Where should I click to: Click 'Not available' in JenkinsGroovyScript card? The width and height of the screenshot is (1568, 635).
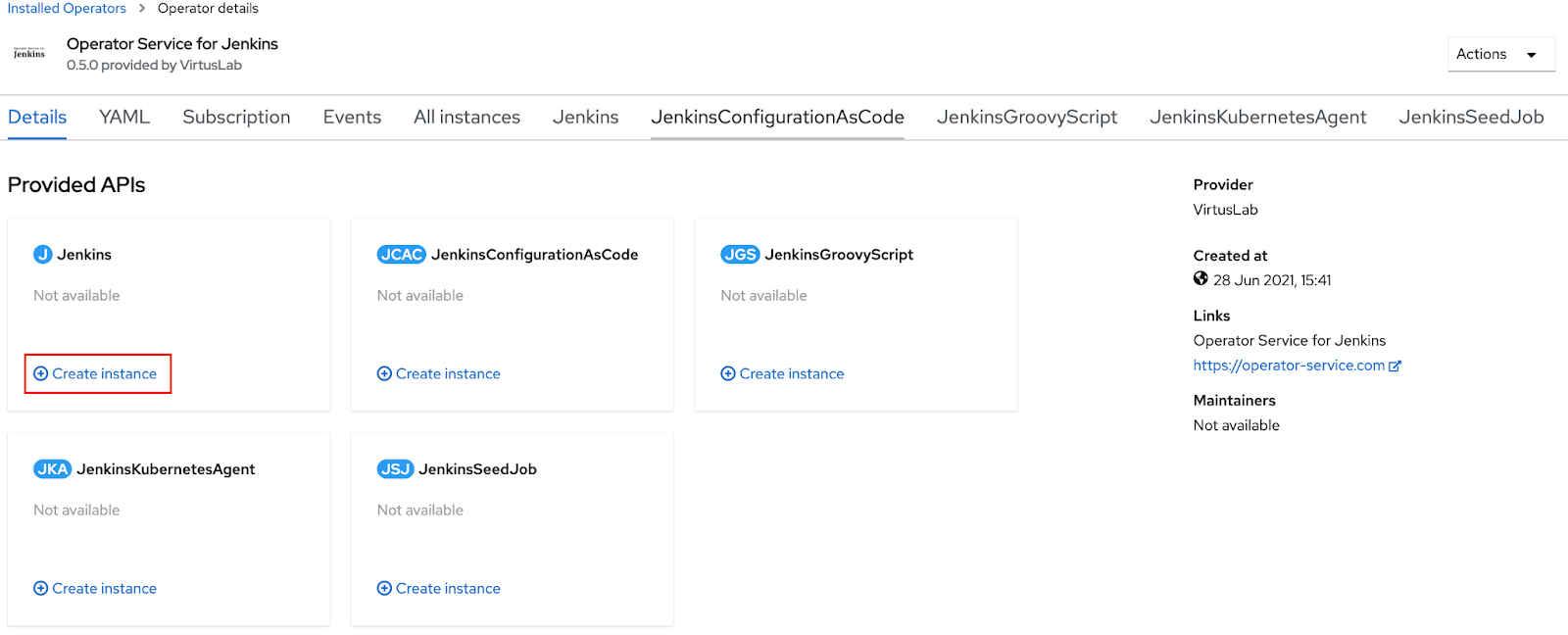pyautogui.click(x=763, y=295)
